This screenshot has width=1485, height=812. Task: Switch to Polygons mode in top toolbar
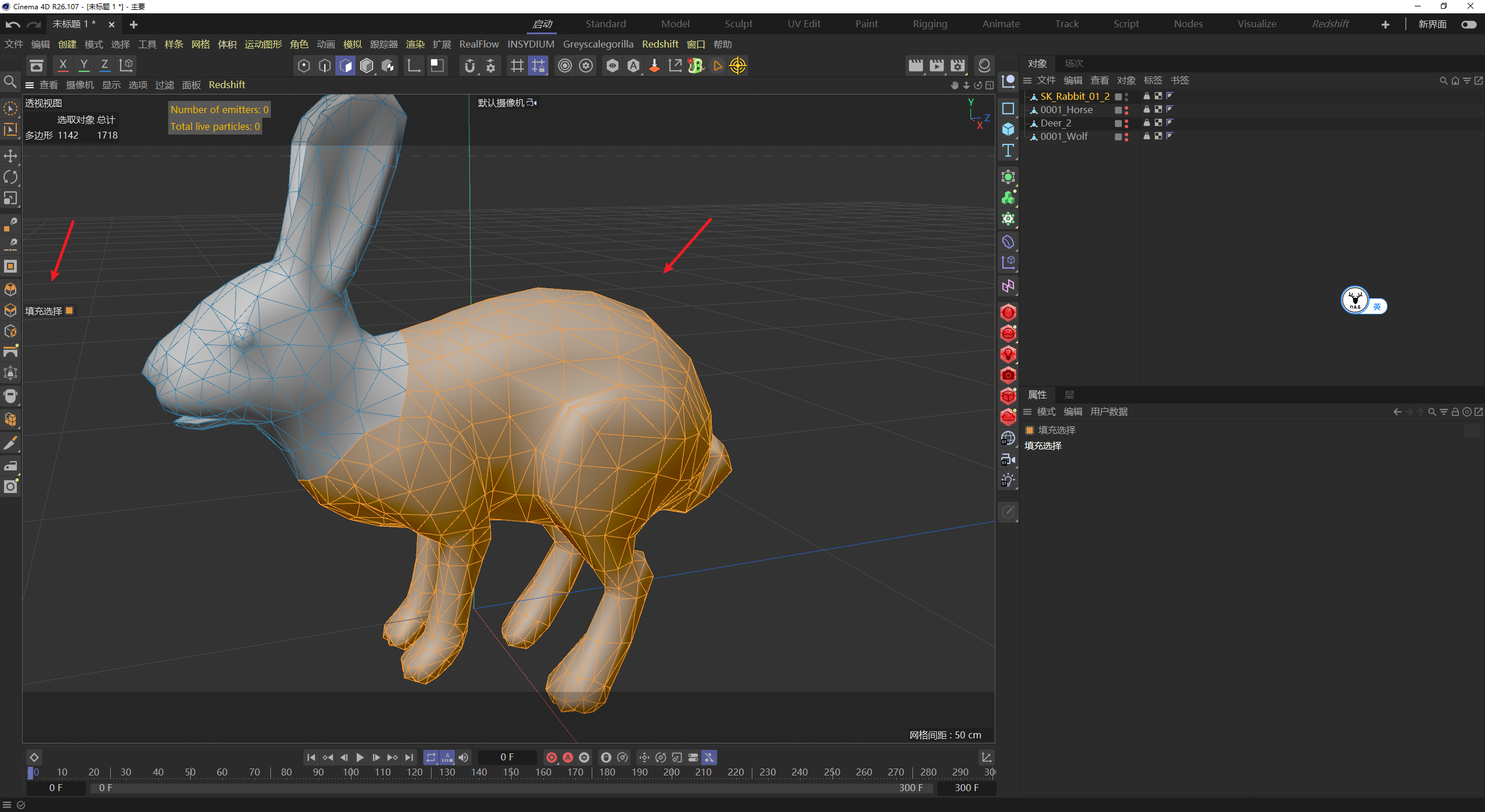pyautogui.click(x=345, y=66)
